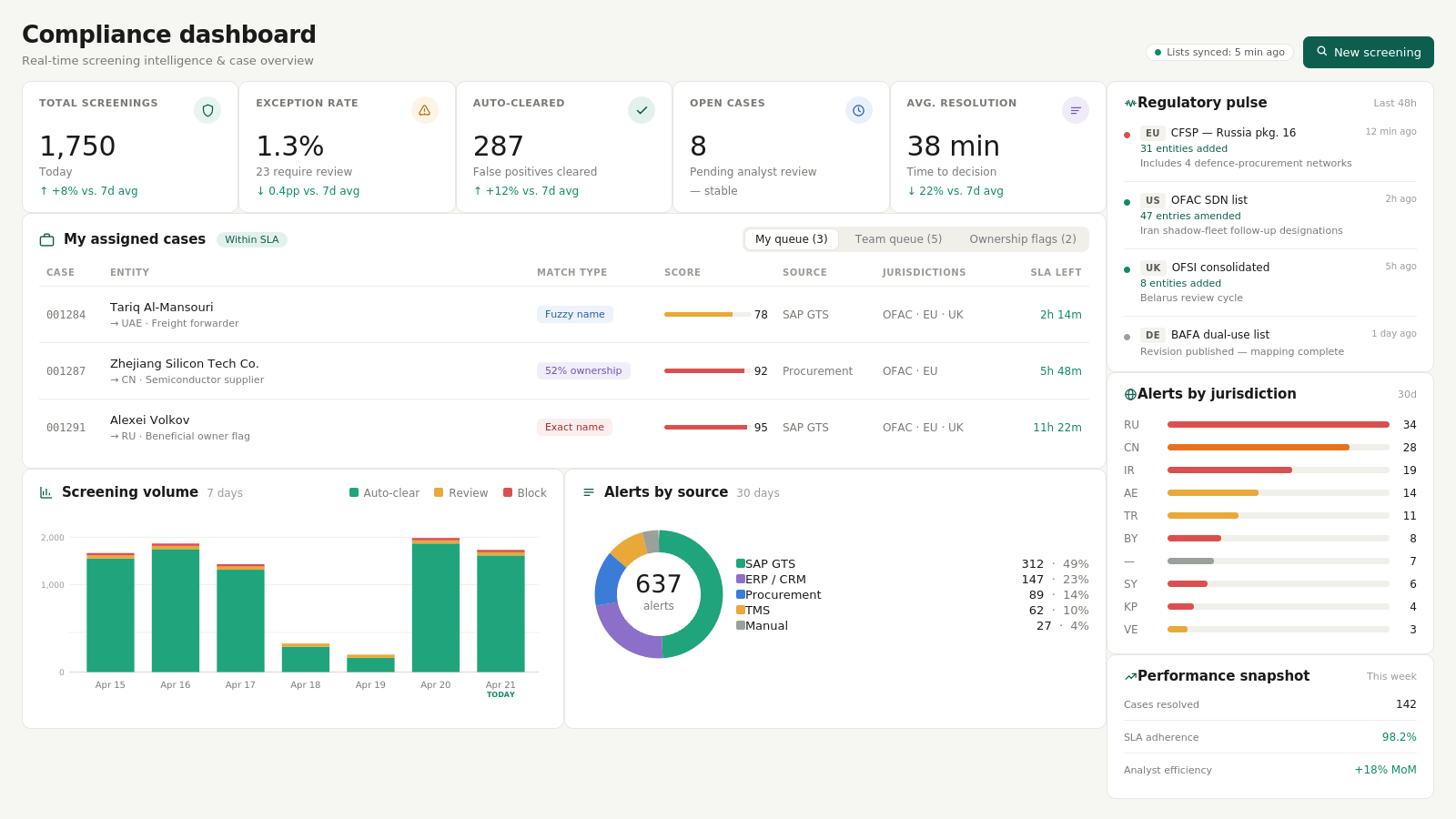
Task: Switch to the Team queue (5) tab
Action: pos(898,239)
